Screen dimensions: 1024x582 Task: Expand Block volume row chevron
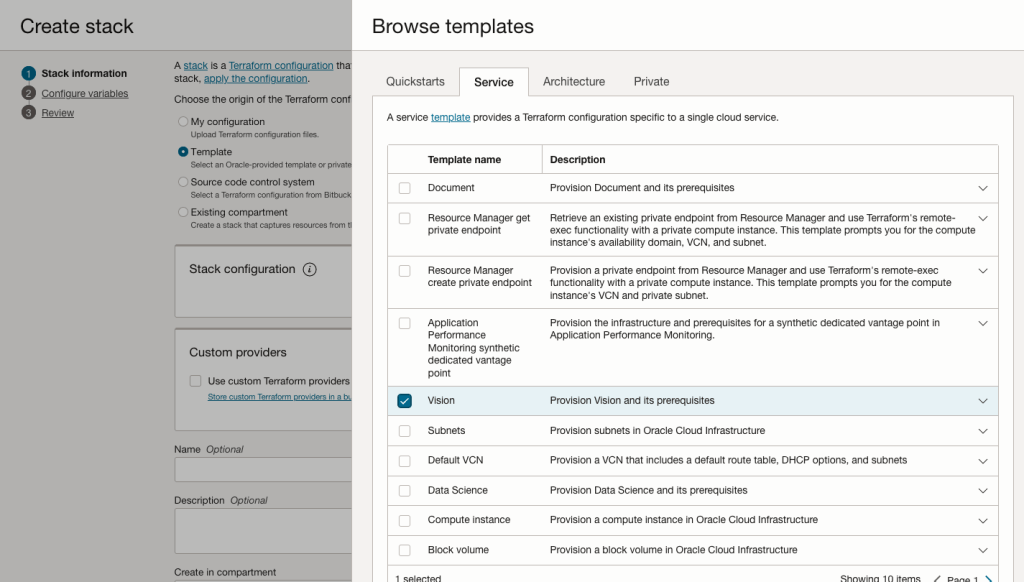pyautogui.click(x=983, y=550)
